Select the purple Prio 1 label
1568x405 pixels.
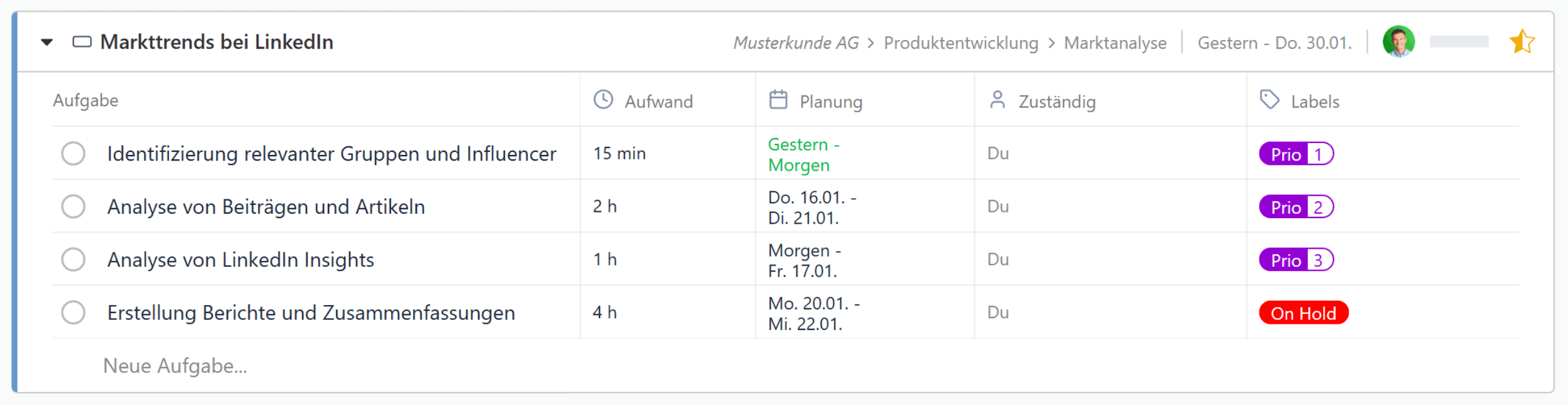(x=1296, y=154)
